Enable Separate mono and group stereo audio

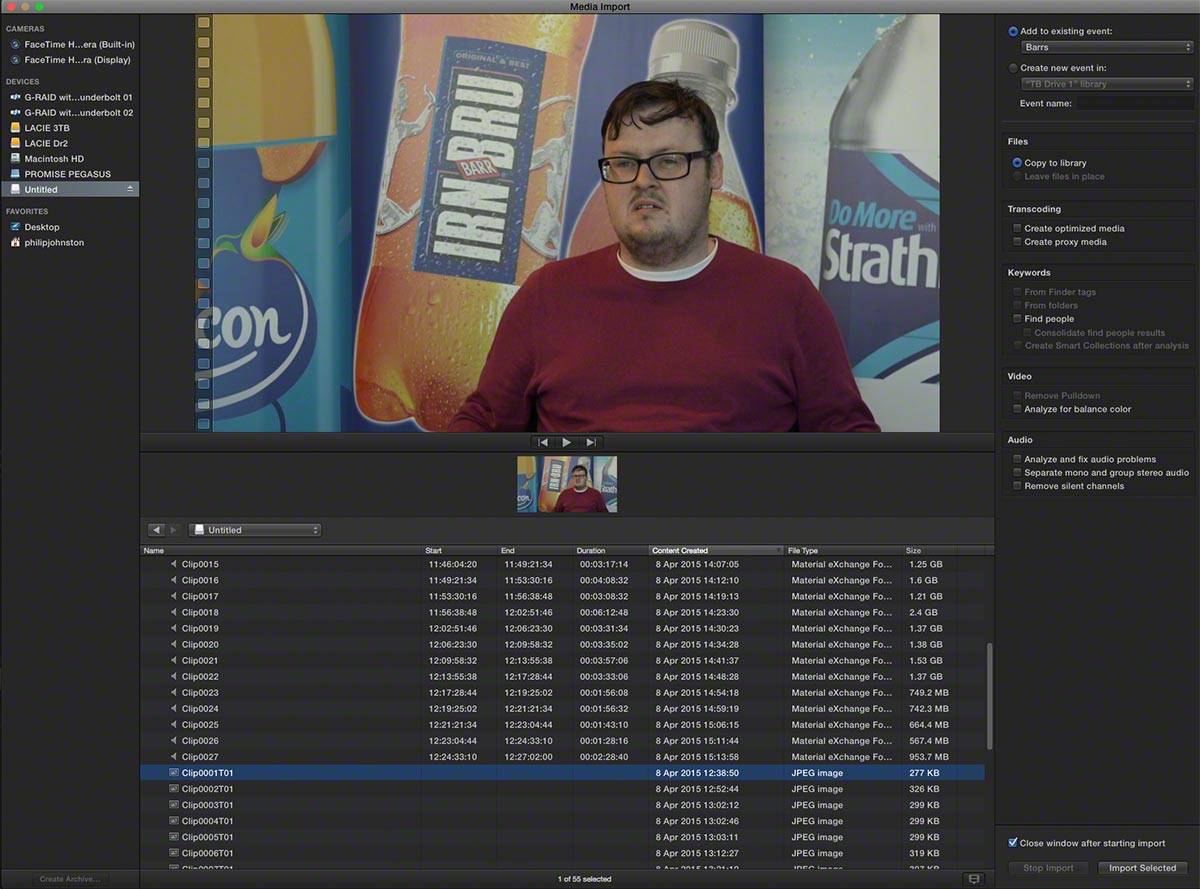1017,473
